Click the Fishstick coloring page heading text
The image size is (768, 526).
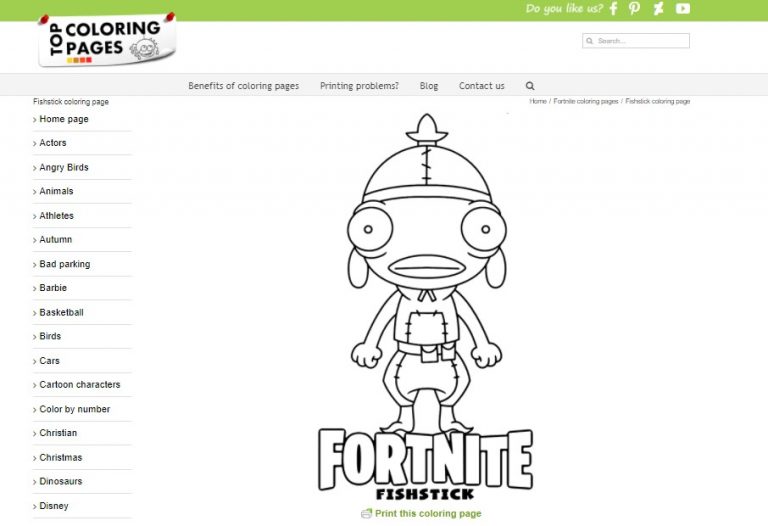click(71, 102)
